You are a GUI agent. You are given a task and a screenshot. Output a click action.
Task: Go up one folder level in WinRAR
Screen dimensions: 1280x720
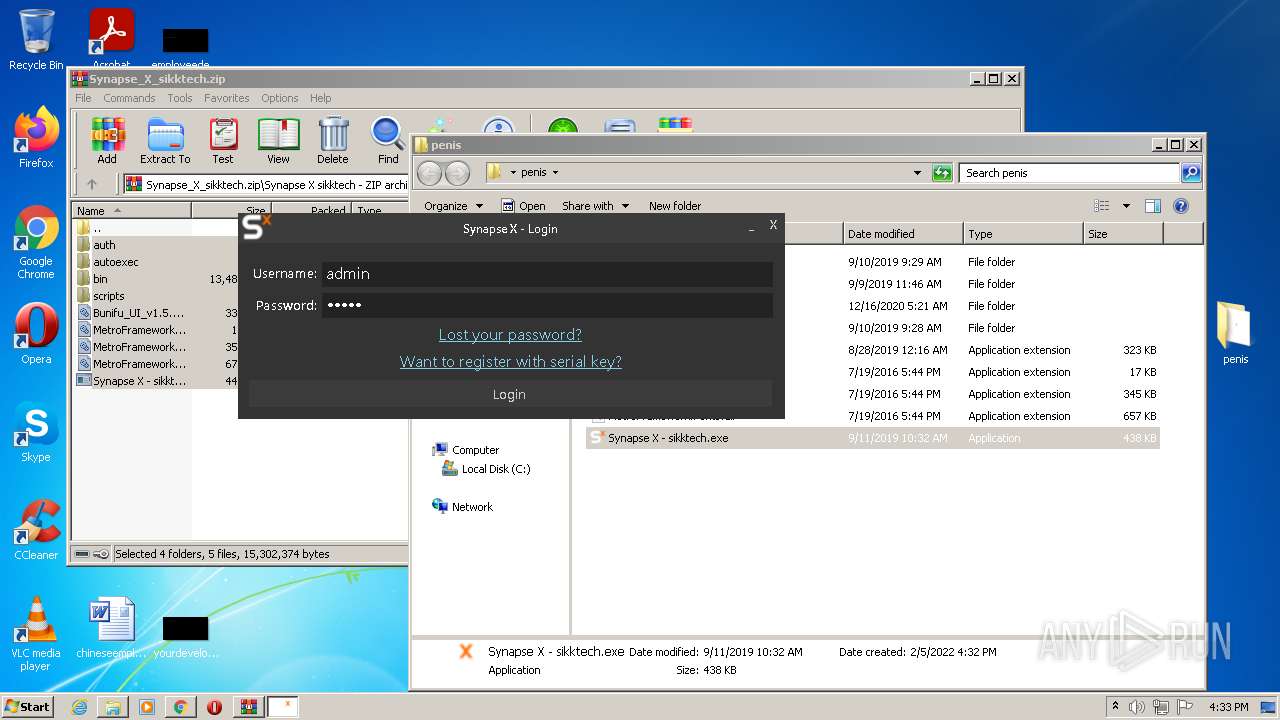click(92, 184)
